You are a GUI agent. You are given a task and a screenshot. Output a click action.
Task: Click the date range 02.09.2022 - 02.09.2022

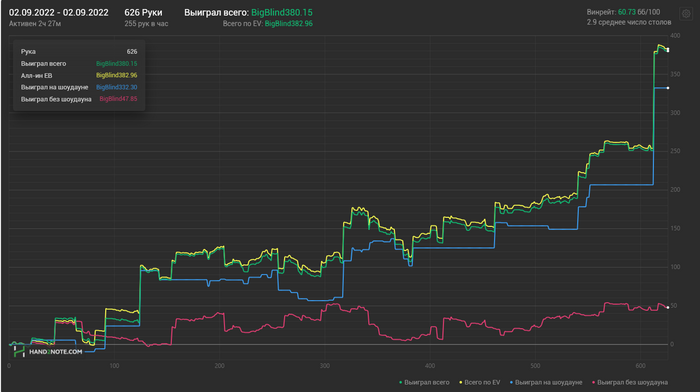[x=58, y=13]
